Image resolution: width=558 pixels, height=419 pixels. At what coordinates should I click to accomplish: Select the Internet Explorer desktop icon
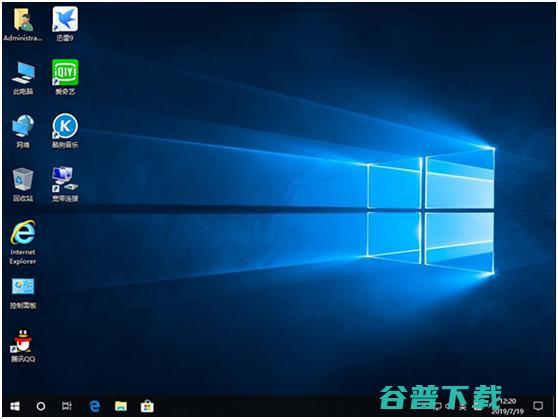(23, 242)
